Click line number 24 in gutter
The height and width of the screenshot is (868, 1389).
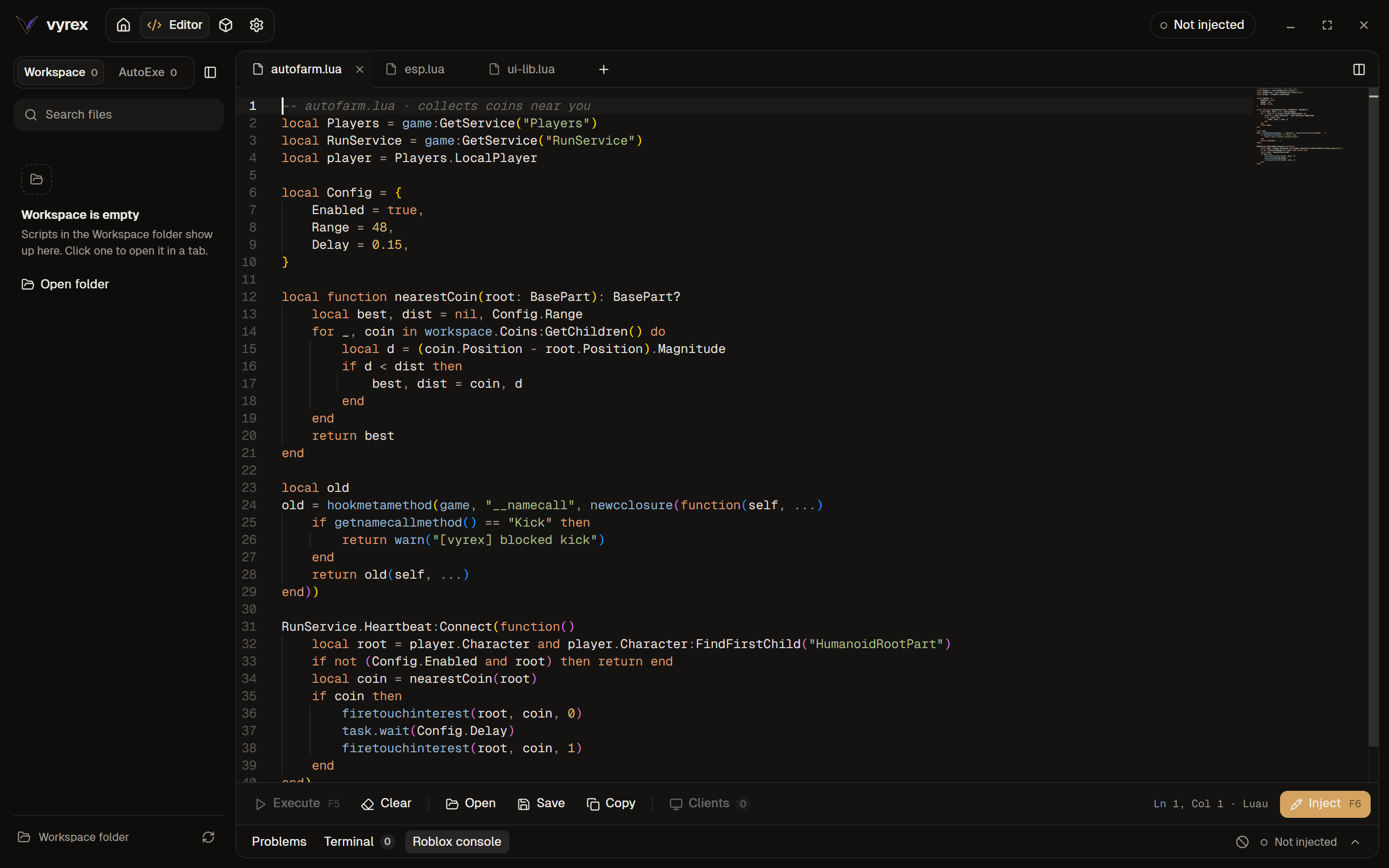[x=249, y=505]
